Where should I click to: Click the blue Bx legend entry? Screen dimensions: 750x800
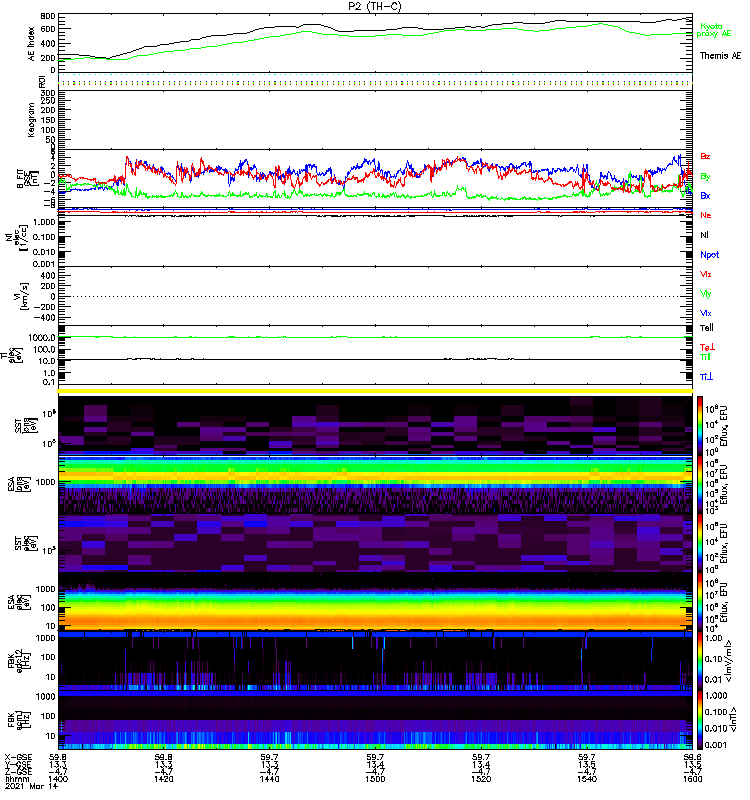coord(705,196)
